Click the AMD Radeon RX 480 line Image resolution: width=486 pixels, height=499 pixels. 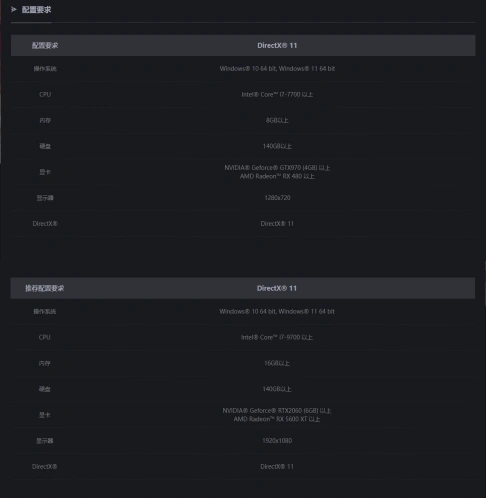click(x=277, y=176)
